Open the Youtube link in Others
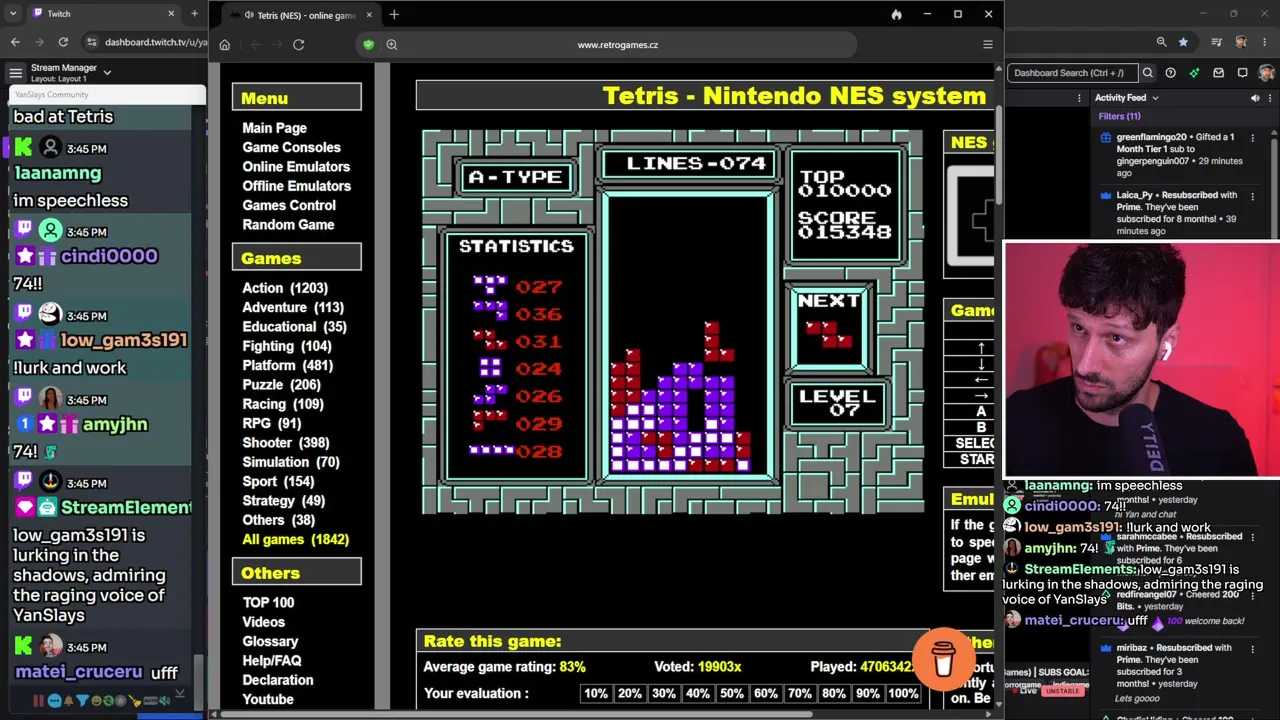The height and width of the screenshot is (720, 1280). pos(268,700)
